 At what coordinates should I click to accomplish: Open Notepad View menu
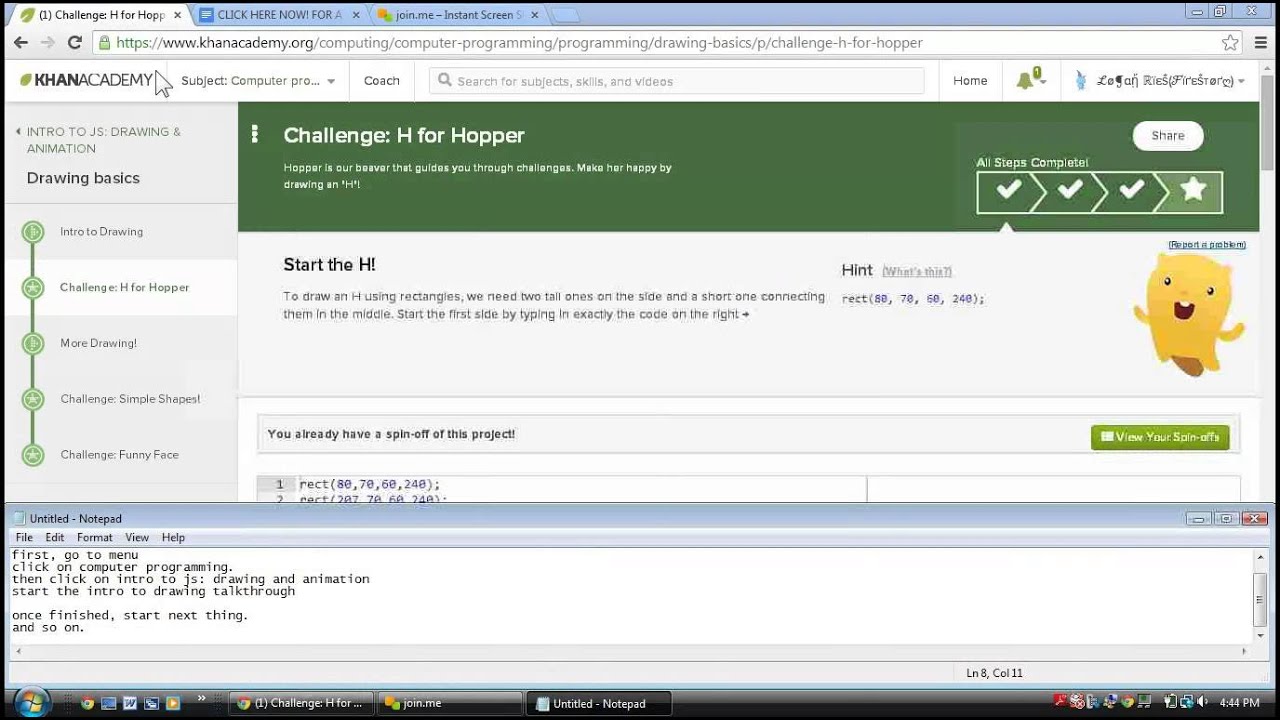click(x=137, y=537)
